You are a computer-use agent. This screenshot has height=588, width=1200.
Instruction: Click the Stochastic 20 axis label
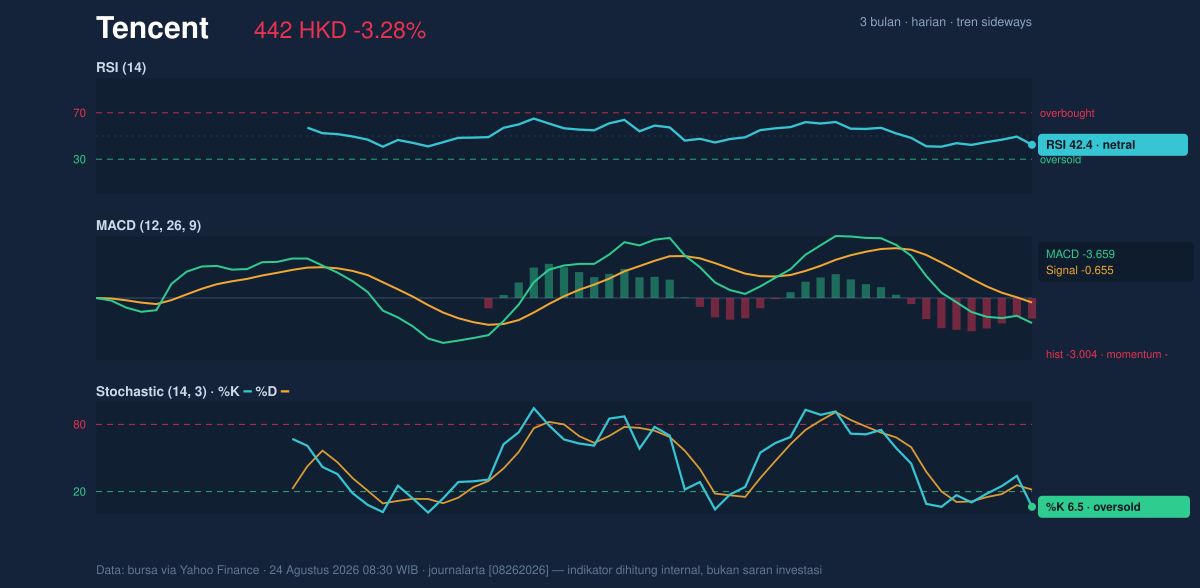79,492
